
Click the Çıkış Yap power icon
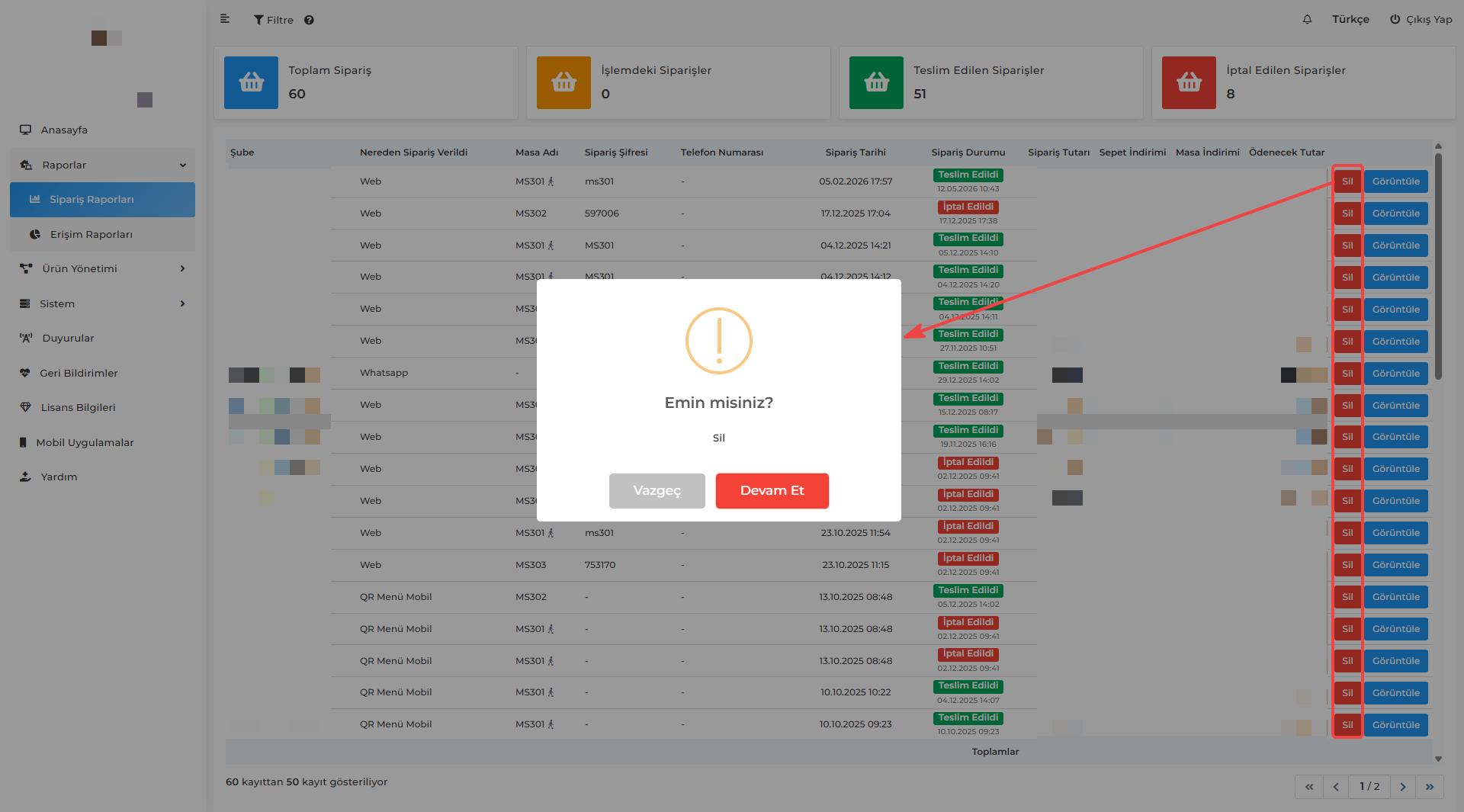(x=1395, y=19)
